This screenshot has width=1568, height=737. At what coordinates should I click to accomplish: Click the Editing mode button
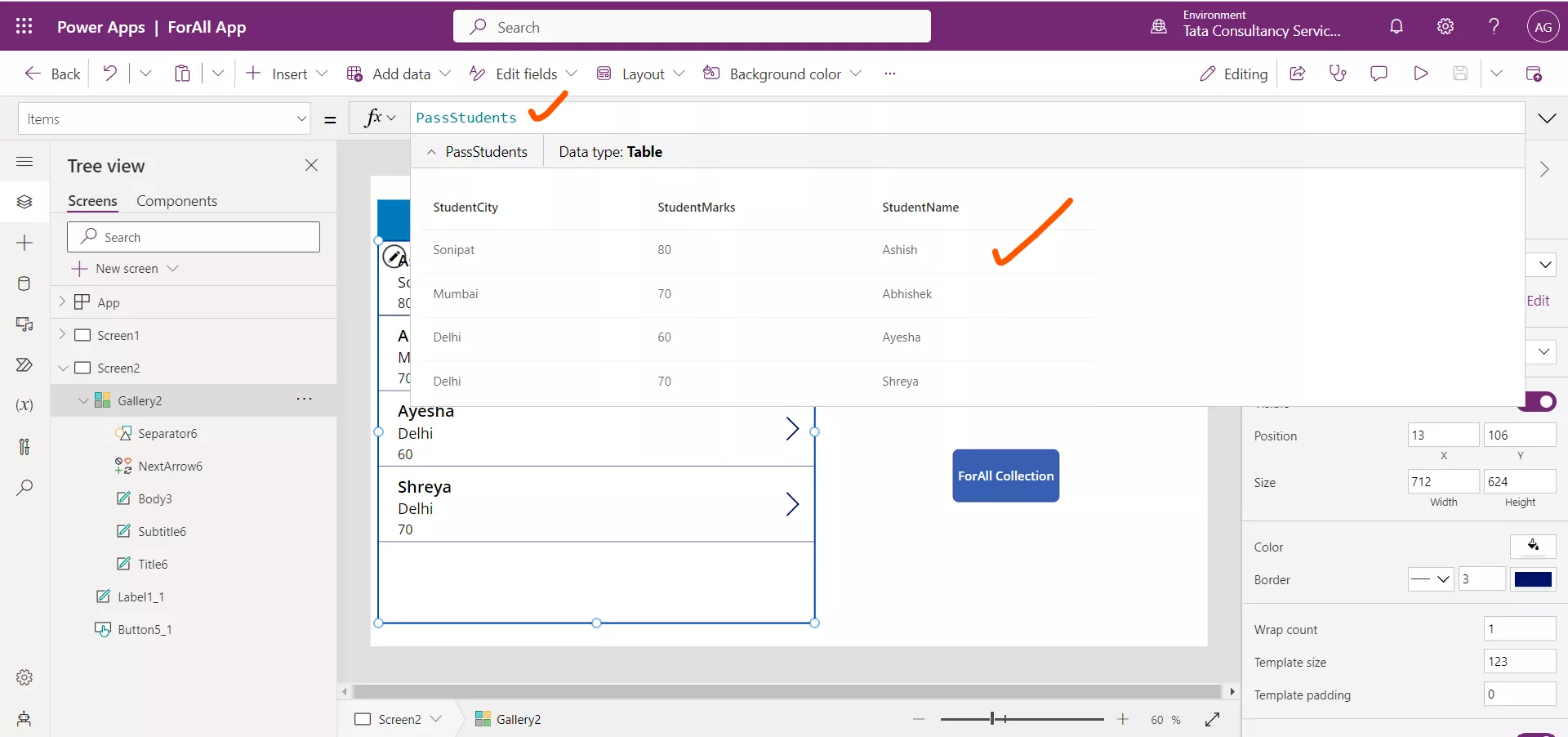click(x=1233, y=74)
